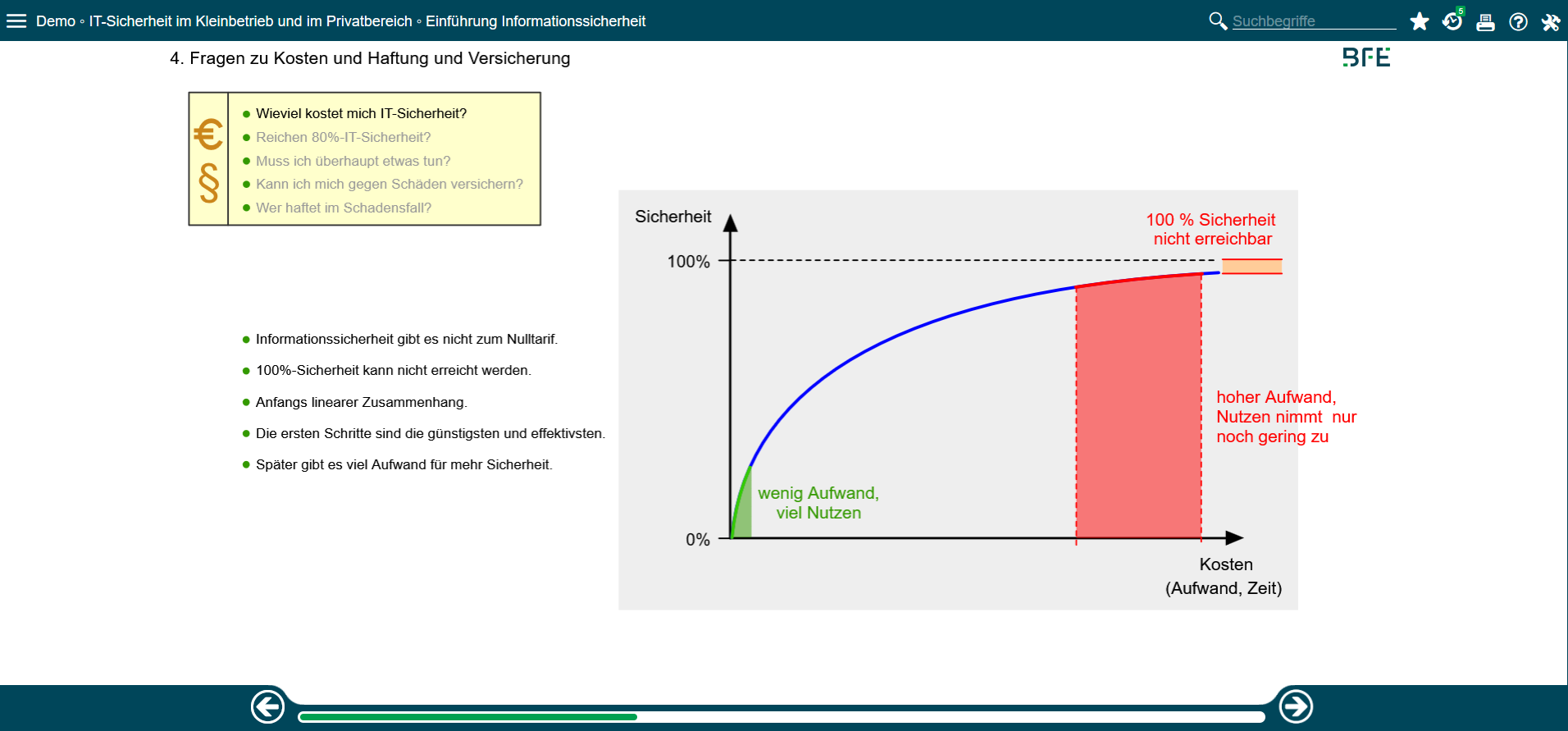This screenshot has height=731, width=1568.
Task: Focus the Suchbegriffe search field
Action: pyautogui.click(x=1312, y=21)
